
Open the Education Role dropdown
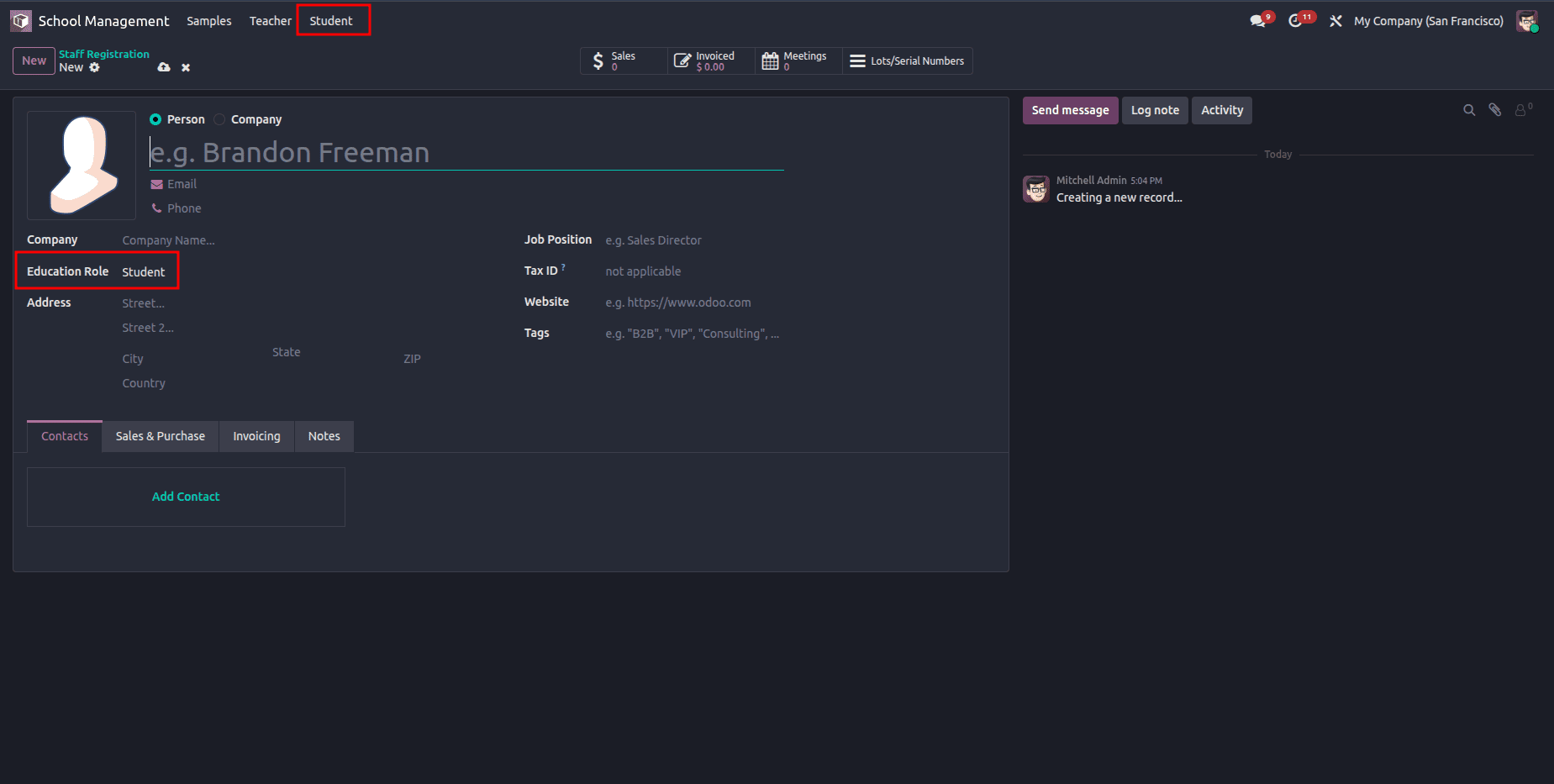(x=311, y=272)
